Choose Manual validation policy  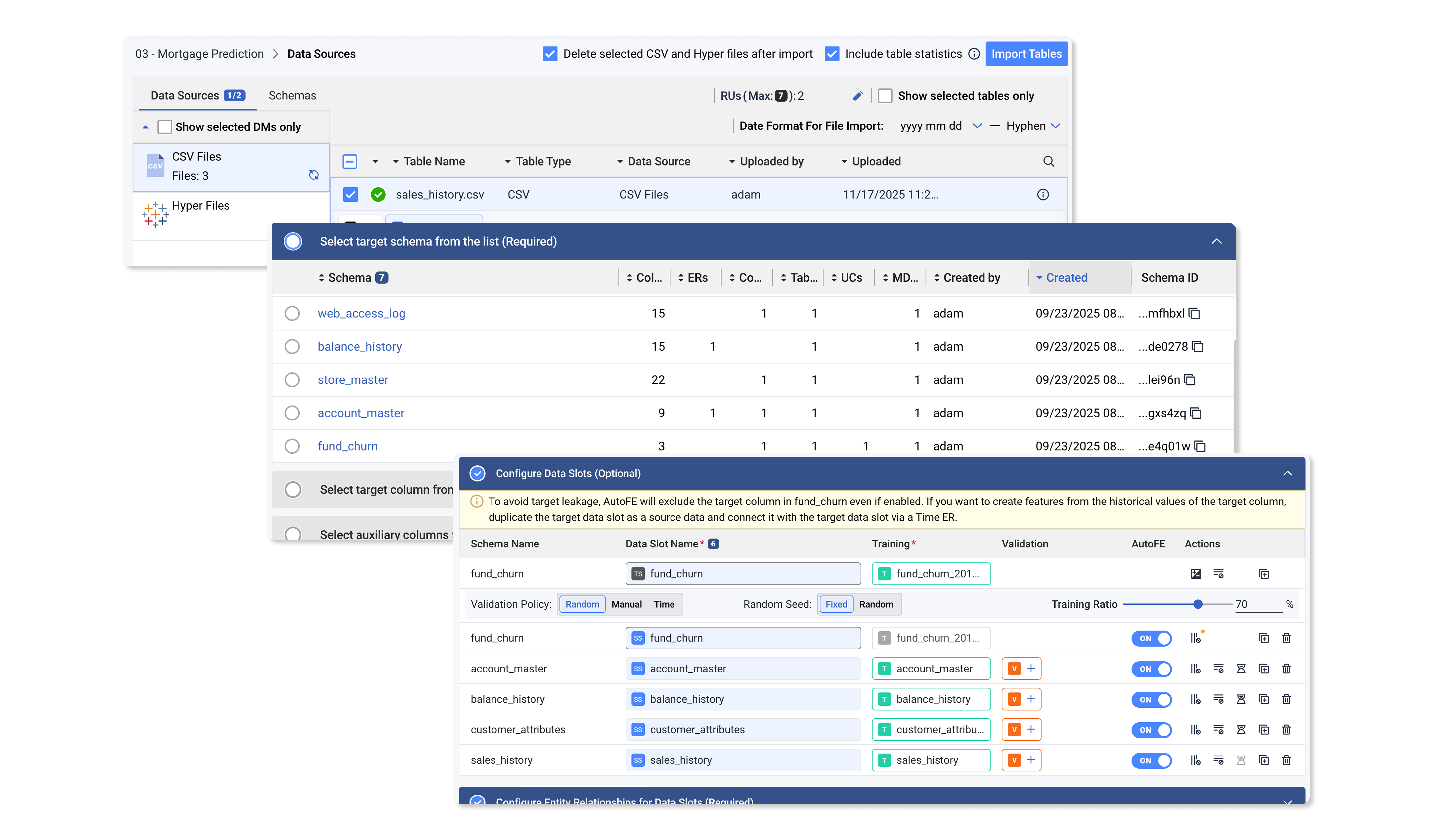point(626,604)
